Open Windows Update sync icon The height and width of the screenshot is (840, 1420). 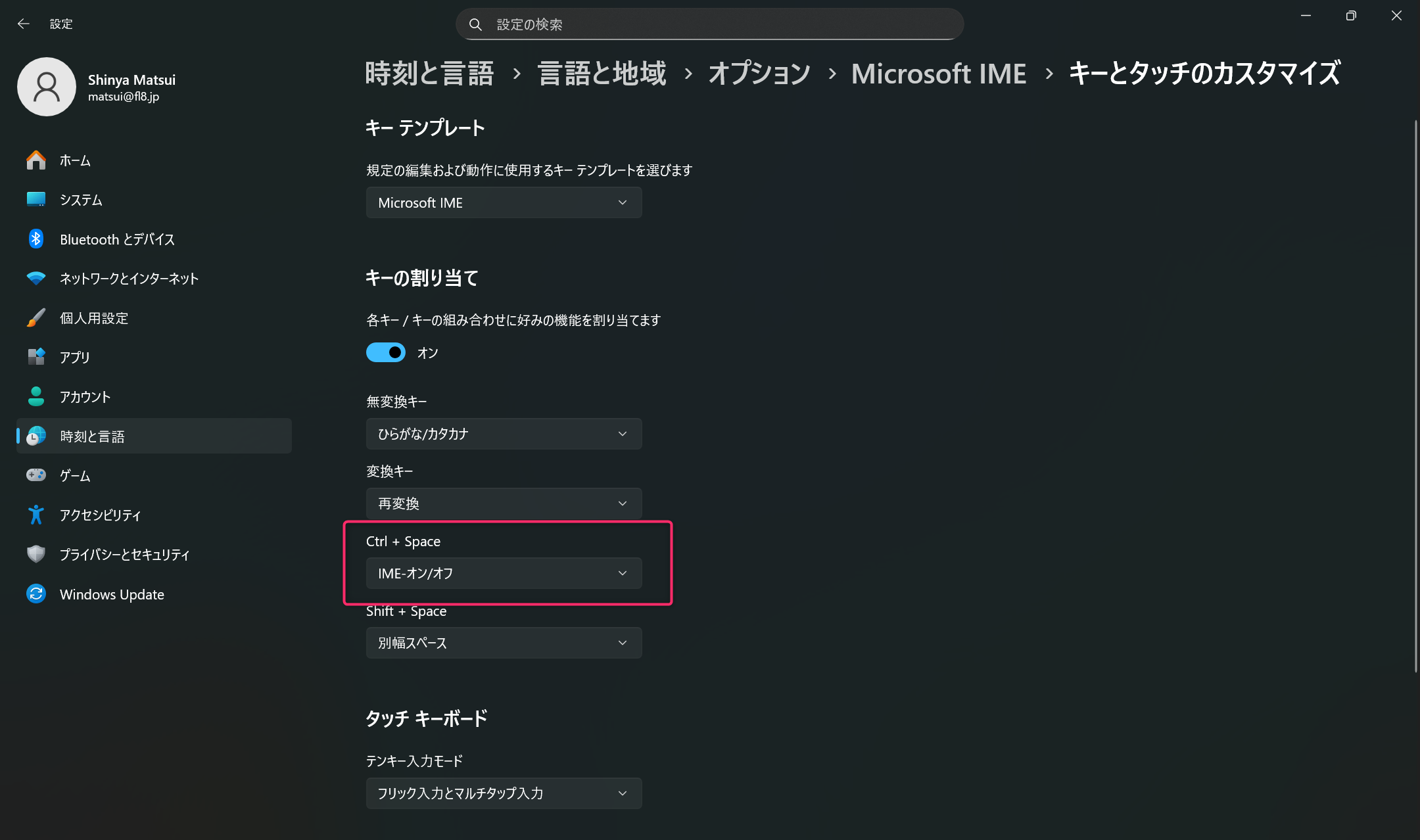[36, 594]
